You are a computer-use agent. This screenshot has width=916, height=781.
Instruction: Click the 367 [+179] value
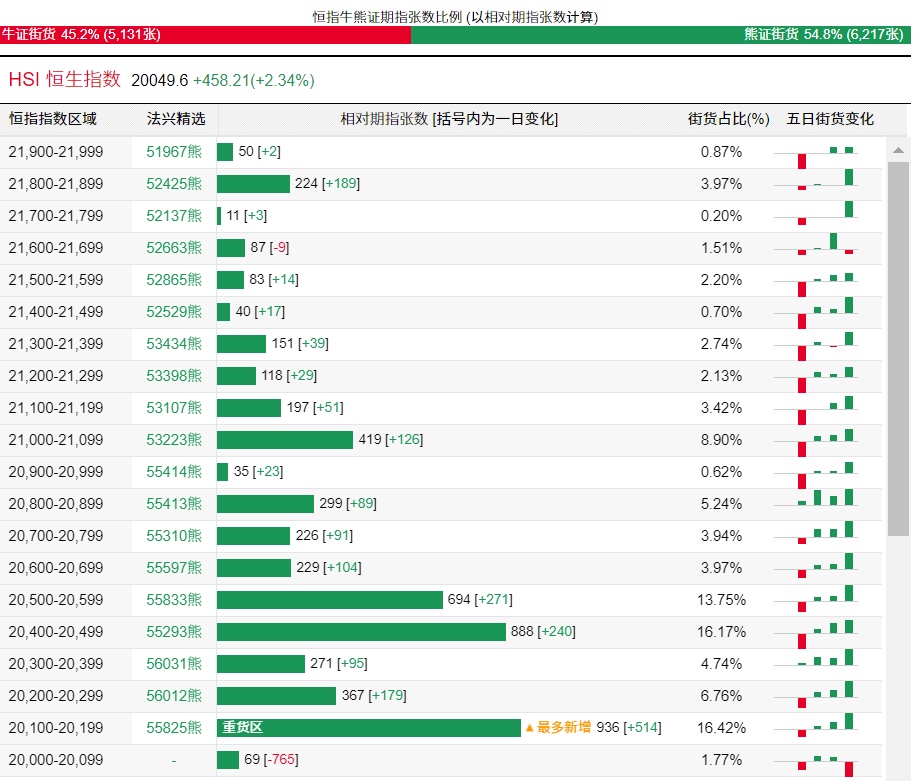pyautogui.click(x=374, y=695)
